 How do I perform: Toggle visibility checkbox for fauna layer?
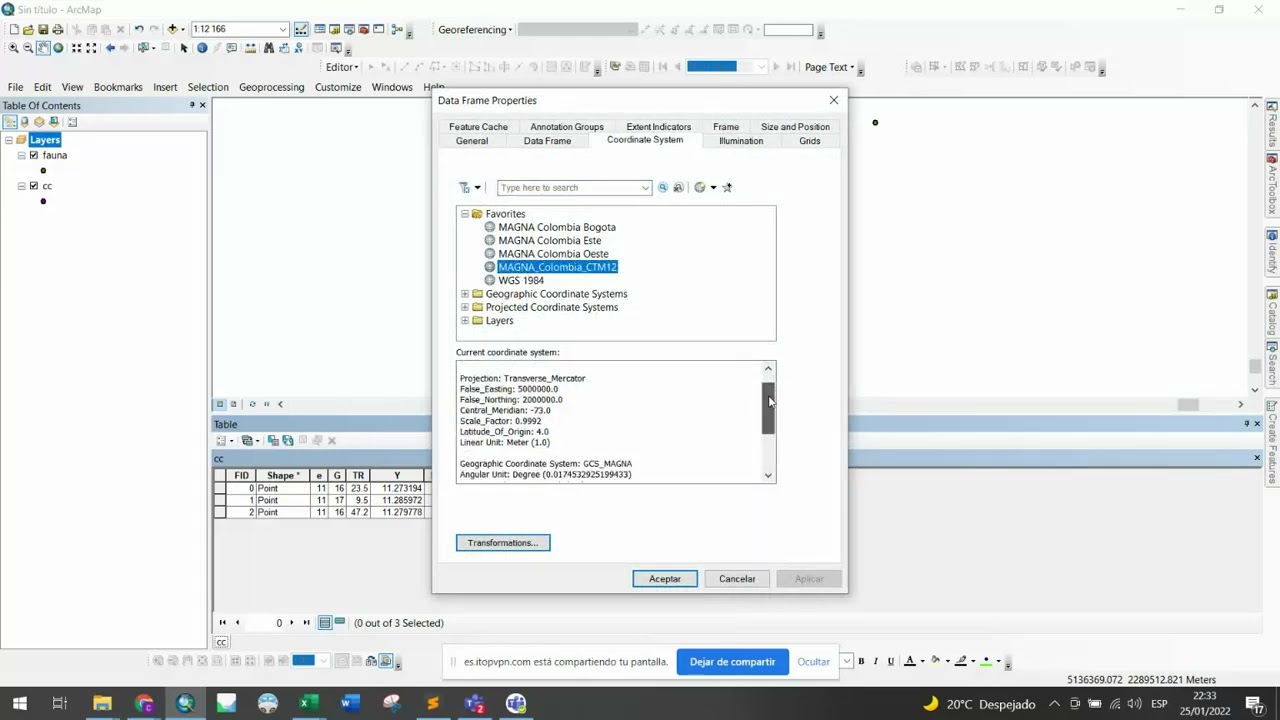34,156
